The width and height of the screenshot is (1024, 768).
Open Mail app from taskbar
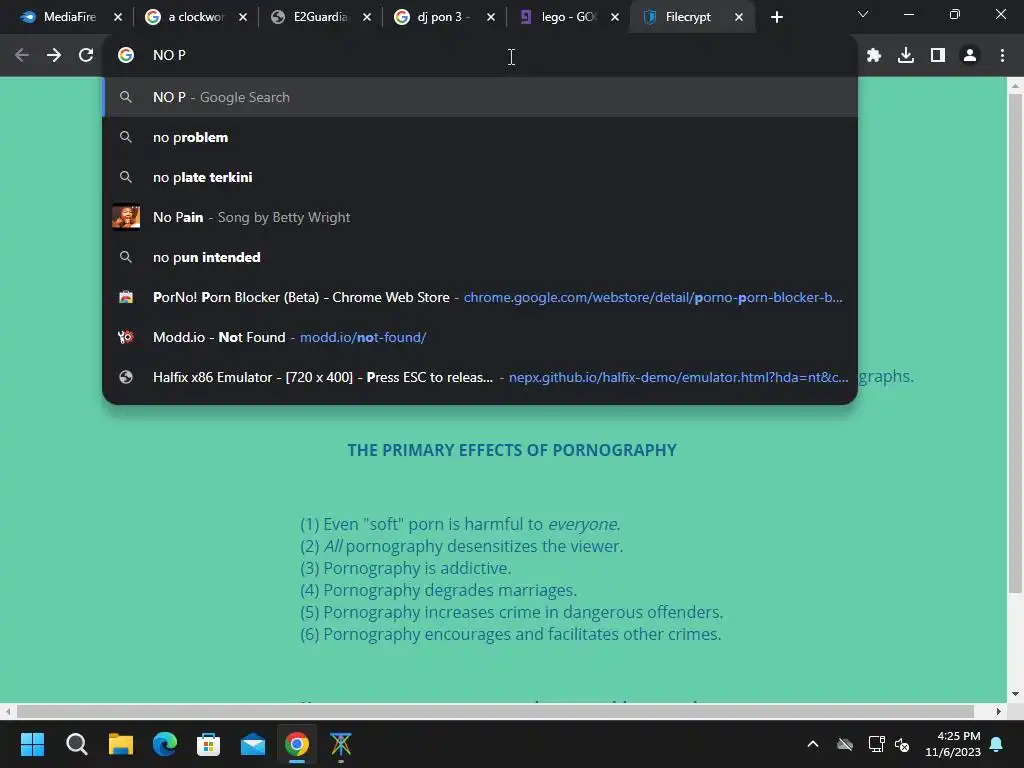253,744
